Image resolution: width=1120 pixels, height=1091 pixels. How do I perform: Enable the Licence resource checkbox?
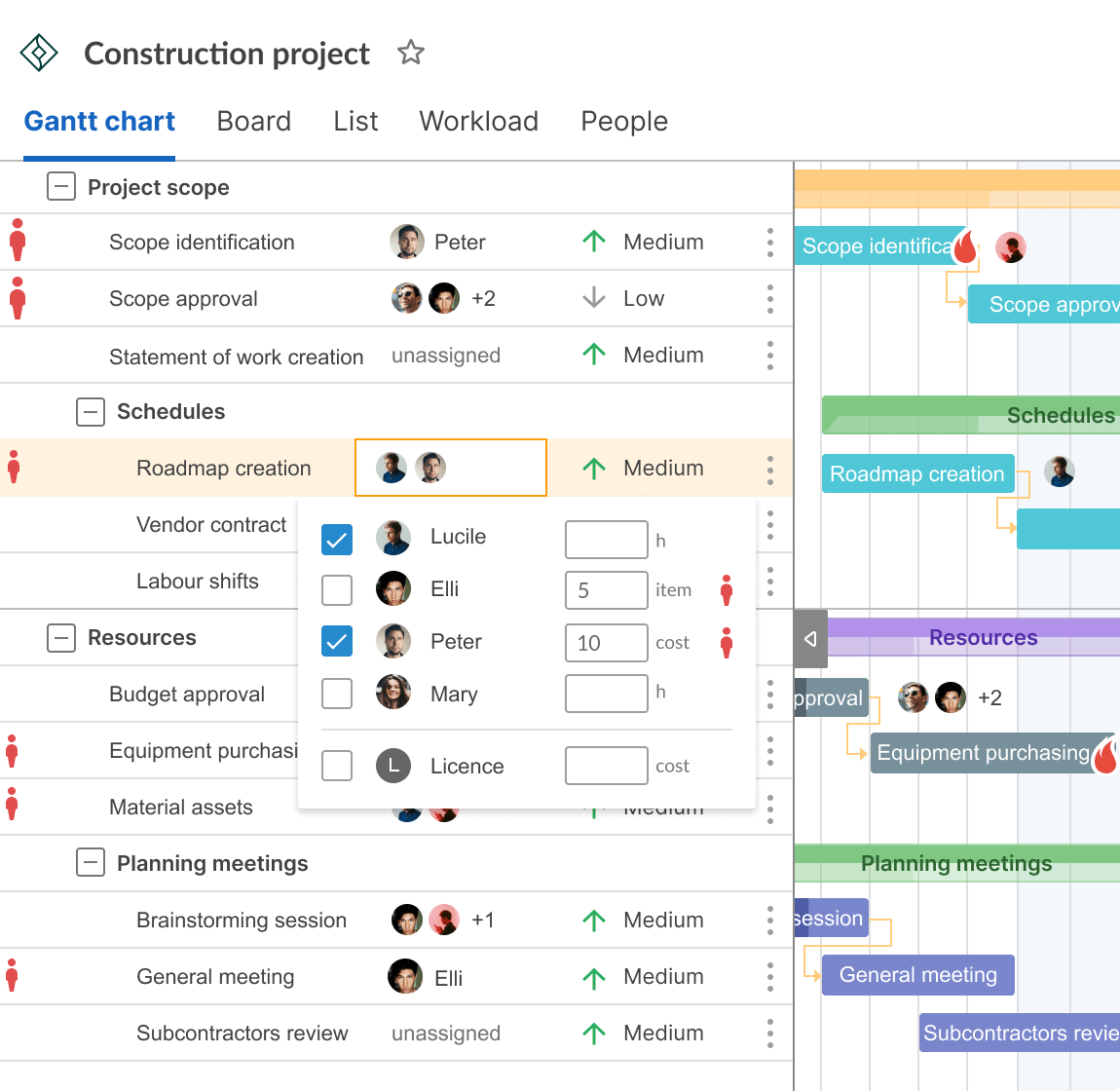pyautogui.click(x=337, y=766)
